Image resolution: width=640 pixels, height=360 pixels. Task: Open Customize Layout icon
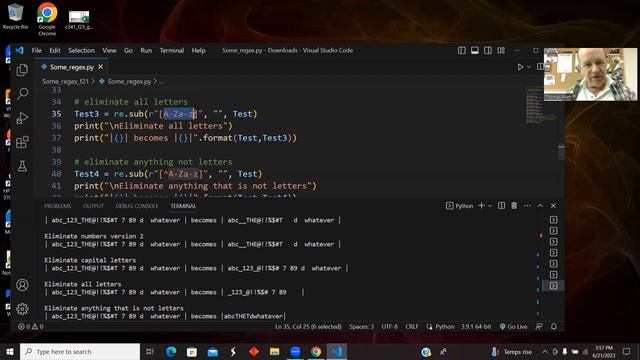coord(501,50)
